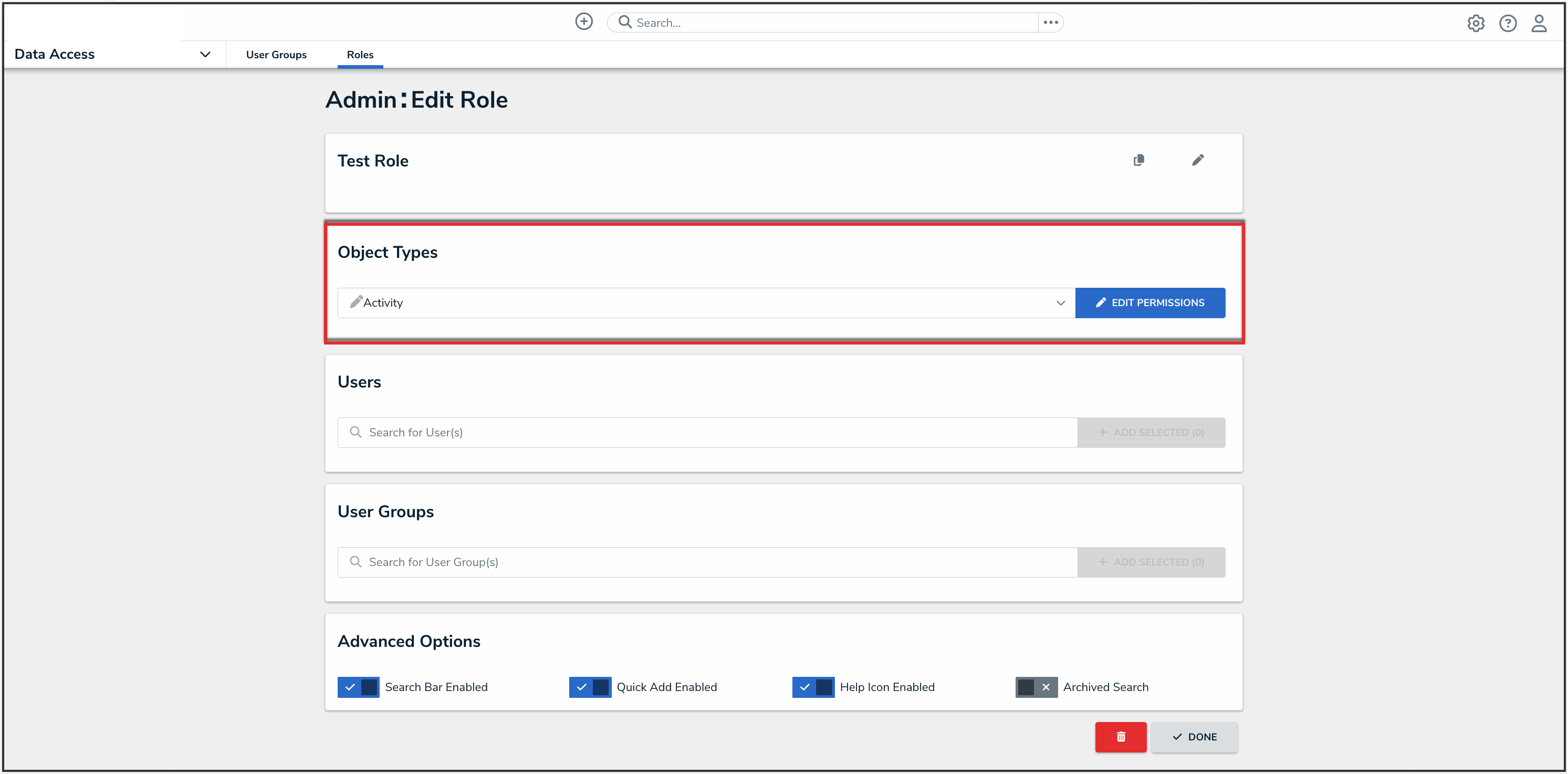This screenshot has height=774, width=1568.
Task: Click the pencil icon to rename Test Role
Action: tap(1197, 160)
